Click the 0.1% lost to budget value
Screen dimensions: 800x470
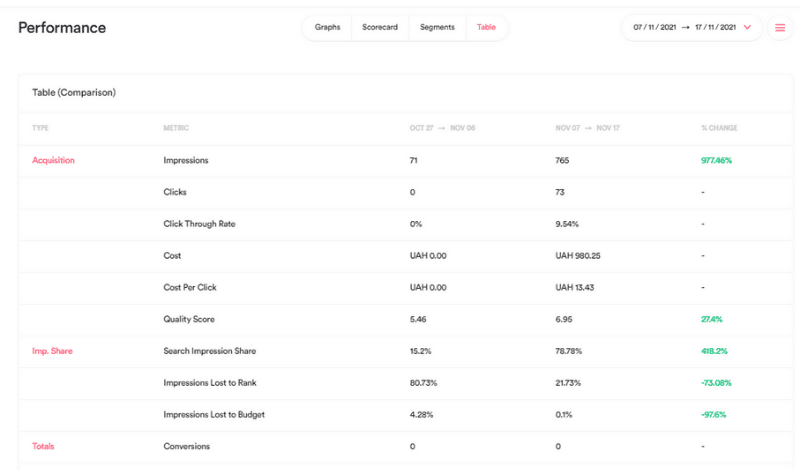[563, 415]
